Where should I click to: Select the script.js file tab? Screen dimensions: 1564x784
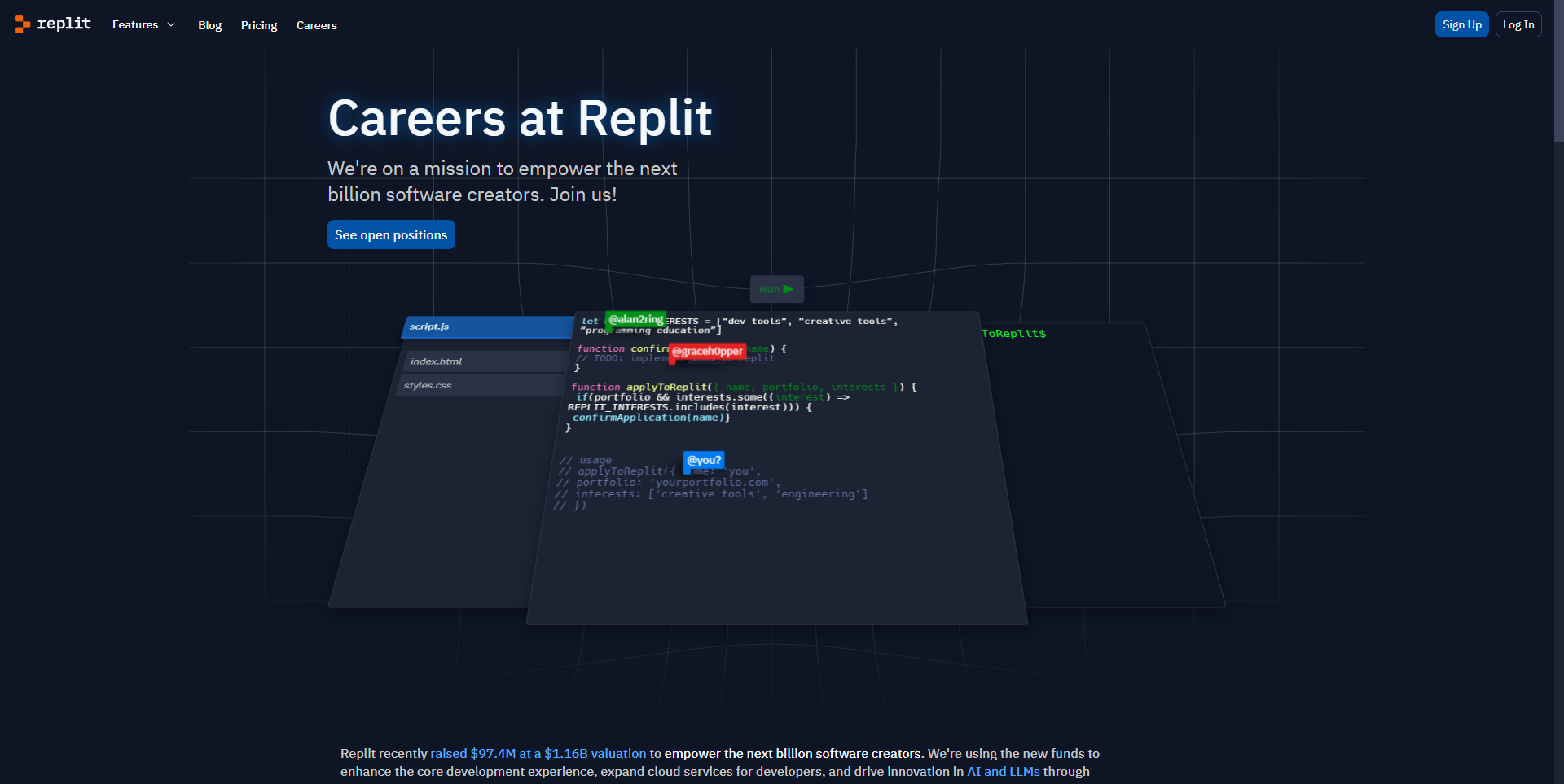tap(487, 327)
